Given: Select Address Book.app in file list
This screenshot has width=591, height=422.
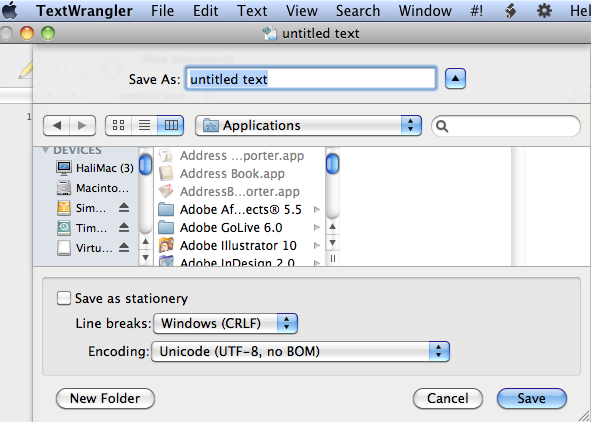Looking at the screenshot, I should [x=222, y=173].
